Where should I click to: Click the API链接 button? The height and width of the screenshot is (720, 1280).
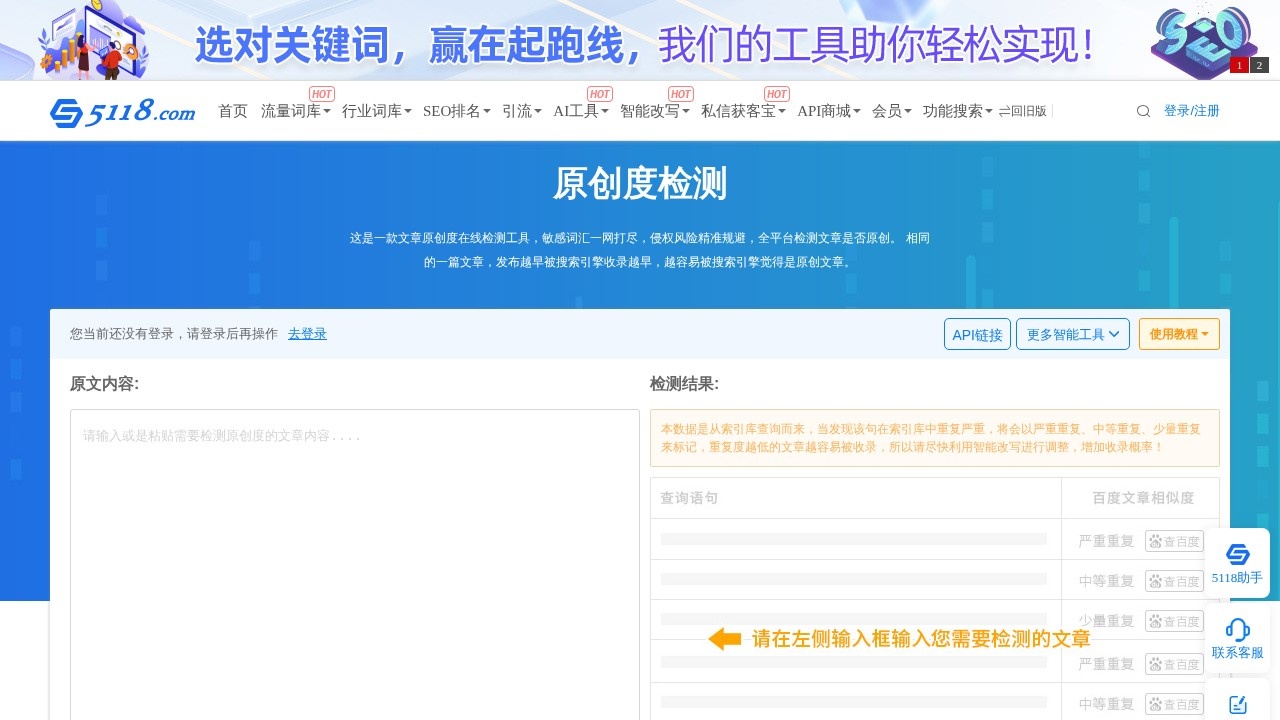[x=977, y=334]
